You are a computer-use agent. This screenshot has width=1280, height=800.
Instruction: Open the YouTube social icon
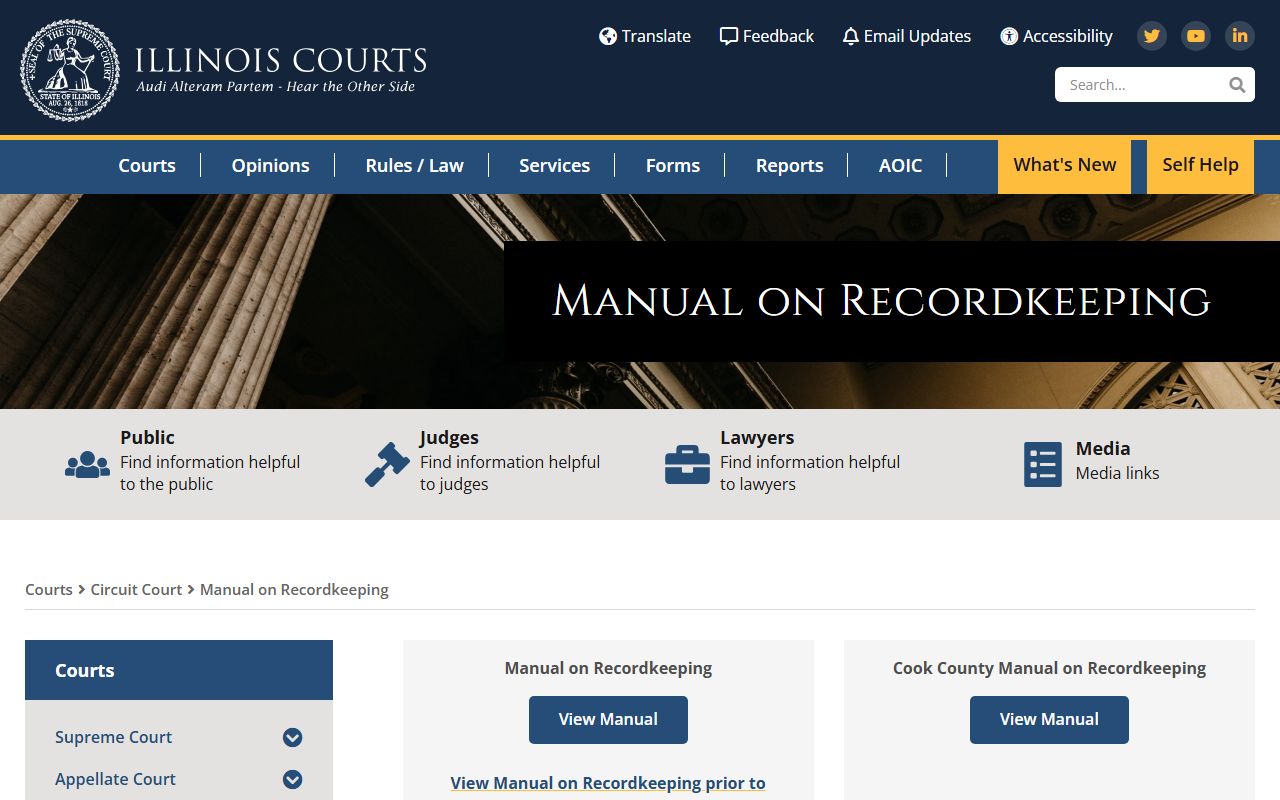click(1196, 36)
